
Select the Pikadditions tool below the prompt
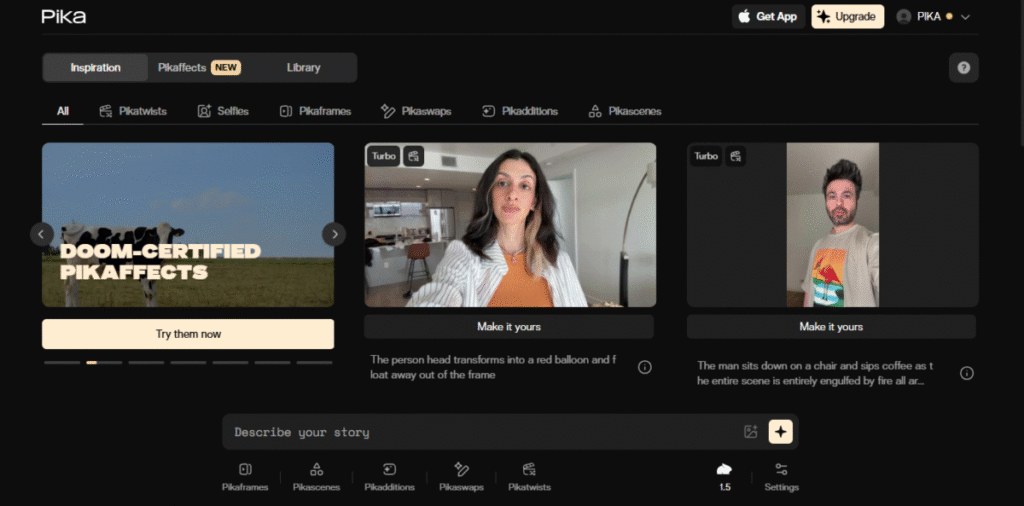point(389,476)
